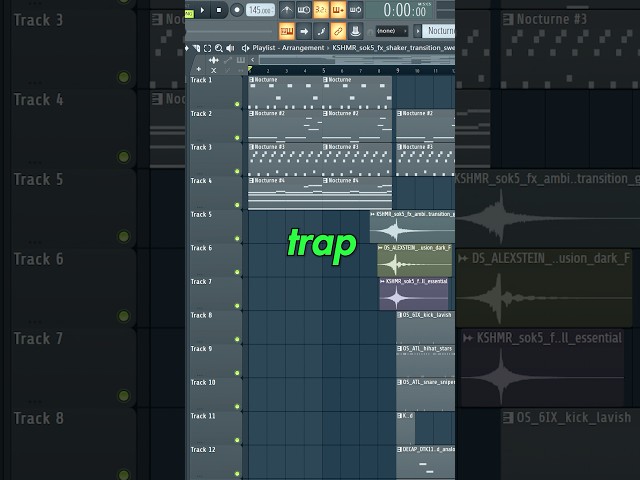The width and height of the screenshot is (640, 480).
Task: Click the playlist overview scrollbar
Action: pos(357,60)
